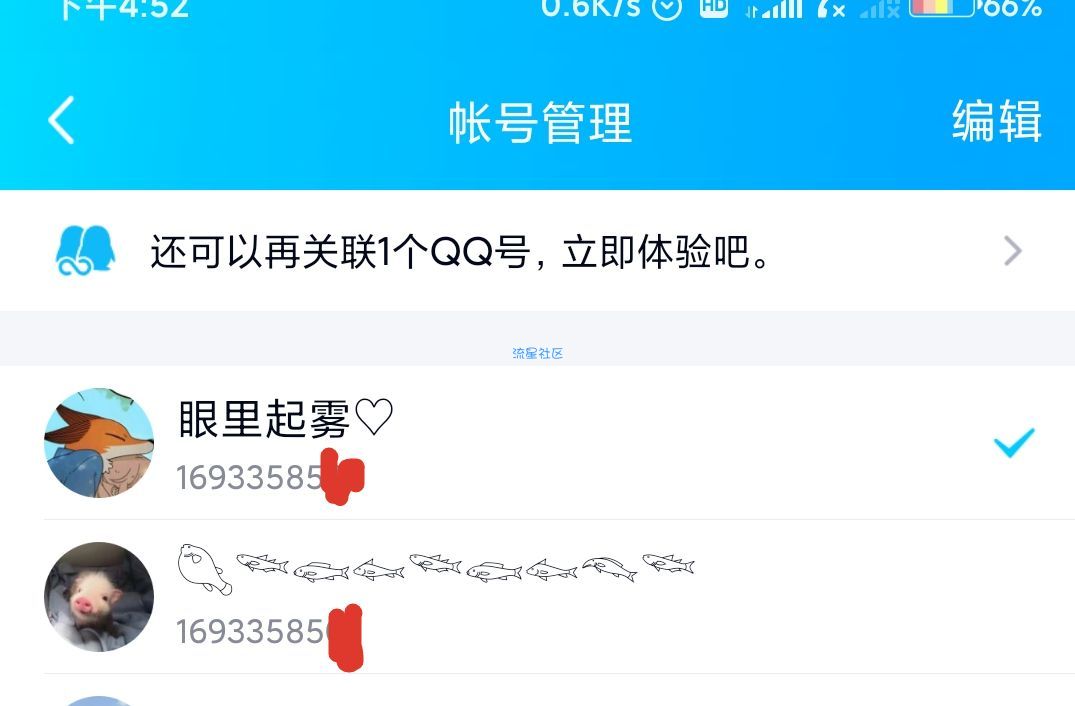Tap the seal emoji in second nickname
The height and width of the screenshot is (706, 1075).
[204, 569]
